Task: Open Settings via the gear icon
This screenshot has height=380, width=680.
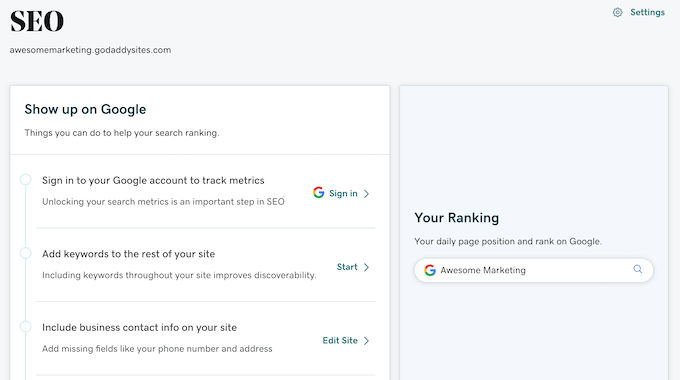Action: pyautogui.click(x=618, y=13)
